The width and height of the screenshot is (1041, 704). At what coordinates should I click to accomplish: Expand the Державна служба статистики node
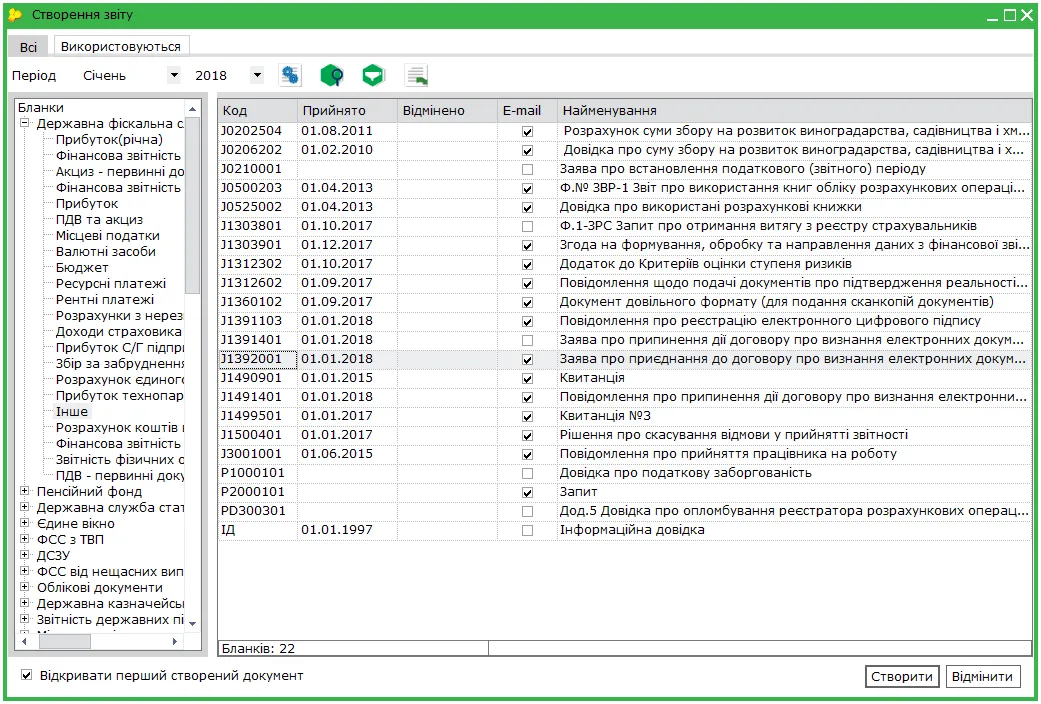pos(25,507)
